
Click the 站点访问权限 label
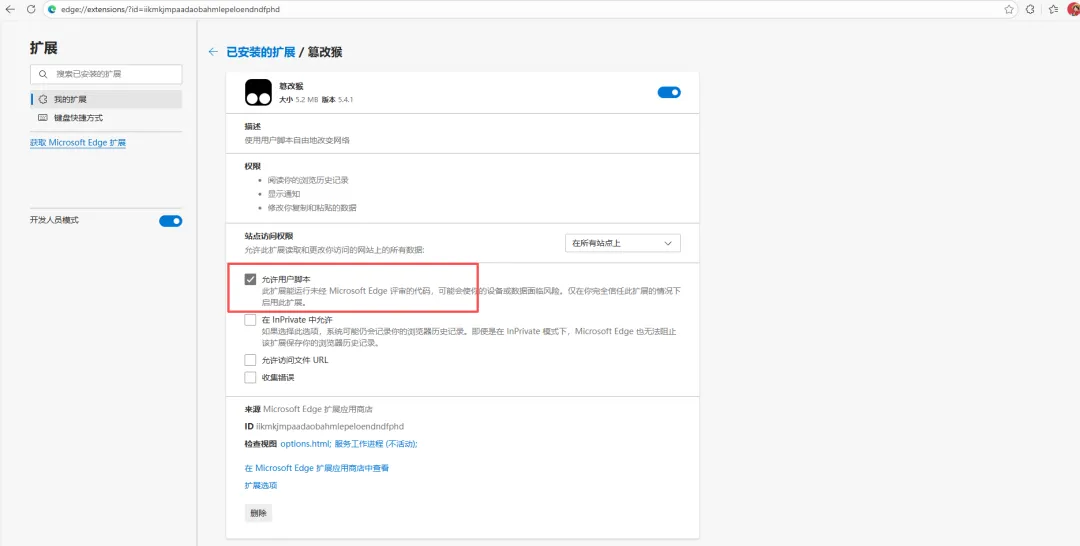click(x=269, y=236)
